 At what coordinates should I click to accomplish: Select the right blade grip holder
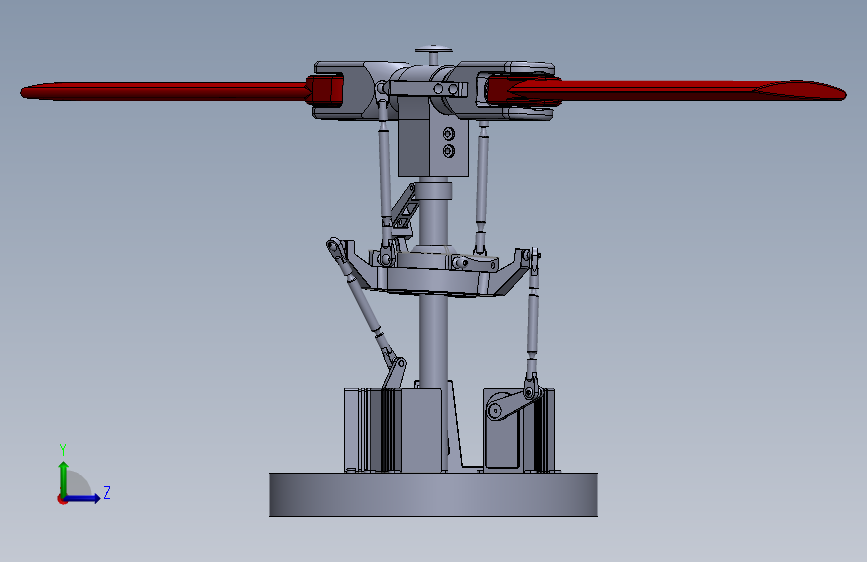[506, 90]
